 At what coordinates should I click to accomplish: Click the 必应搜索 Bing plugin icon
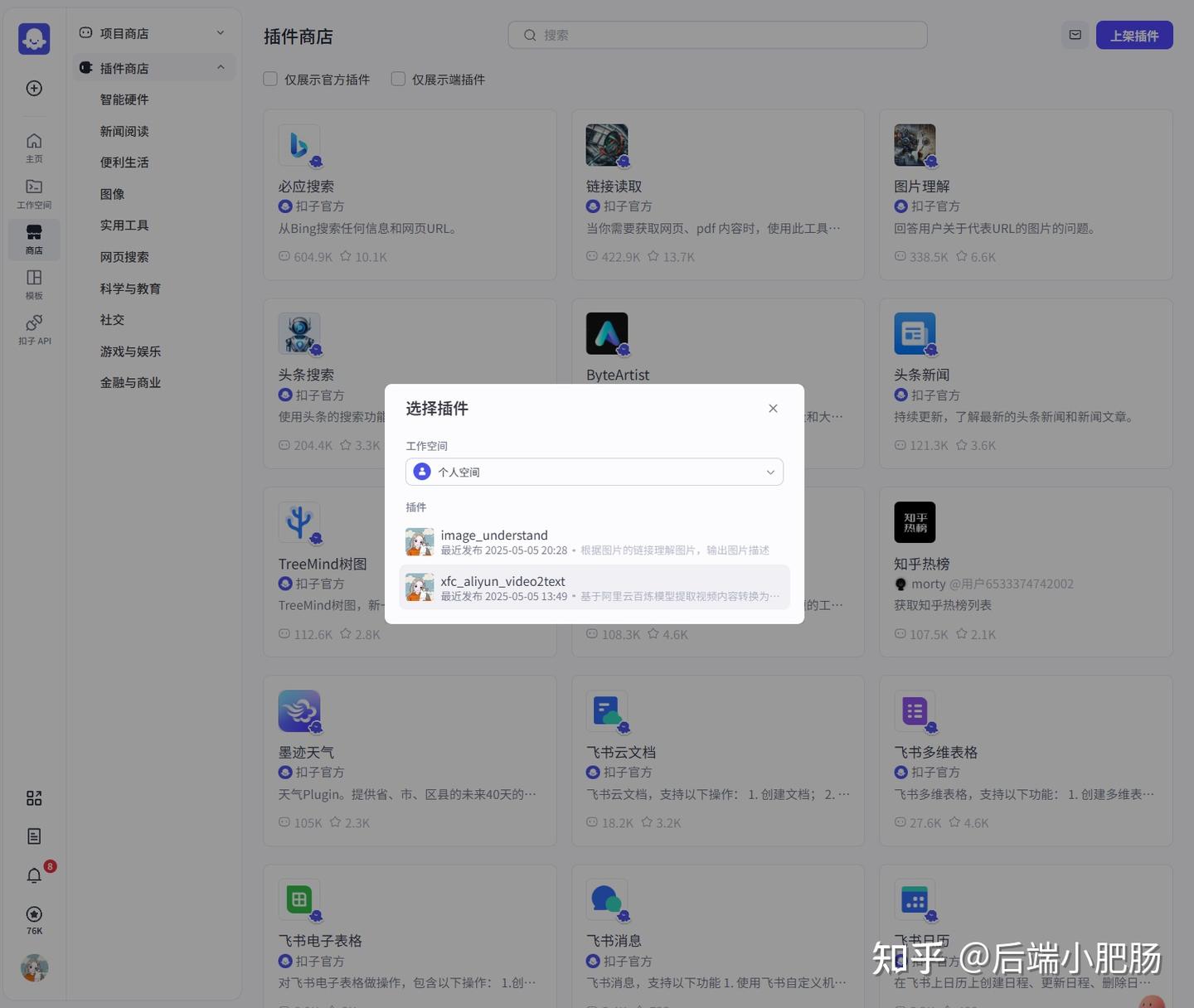[299, 145]
